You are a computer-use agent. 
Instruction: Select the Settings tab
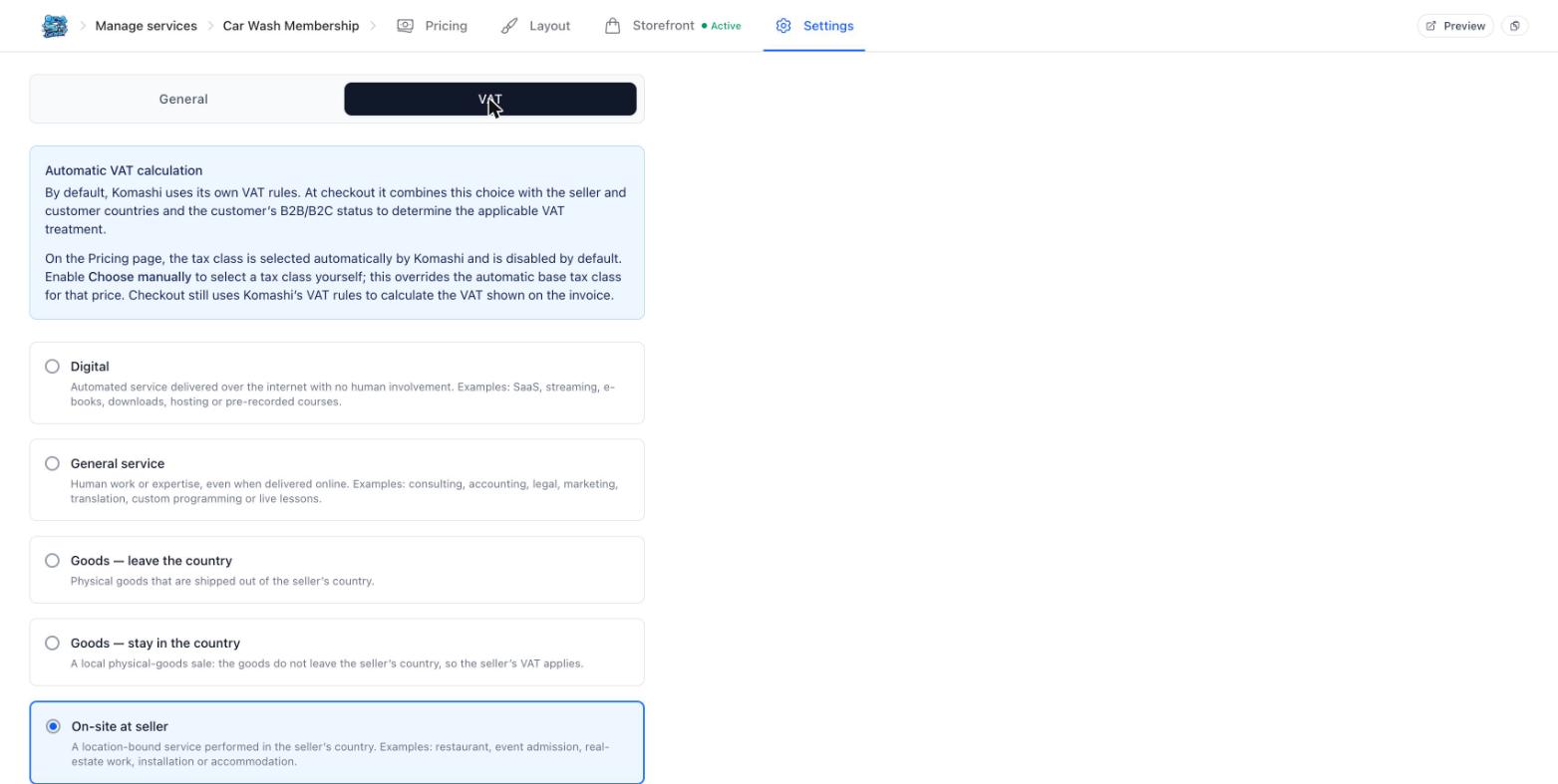(814, 26)
